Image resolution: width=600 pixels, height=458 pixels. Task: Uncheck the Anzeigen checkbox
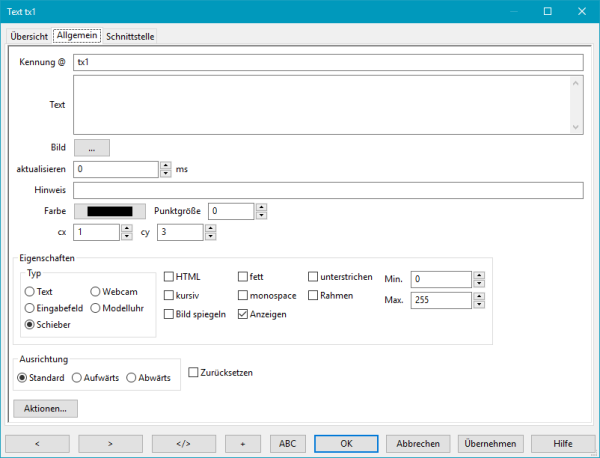click(x=243, y=315)
